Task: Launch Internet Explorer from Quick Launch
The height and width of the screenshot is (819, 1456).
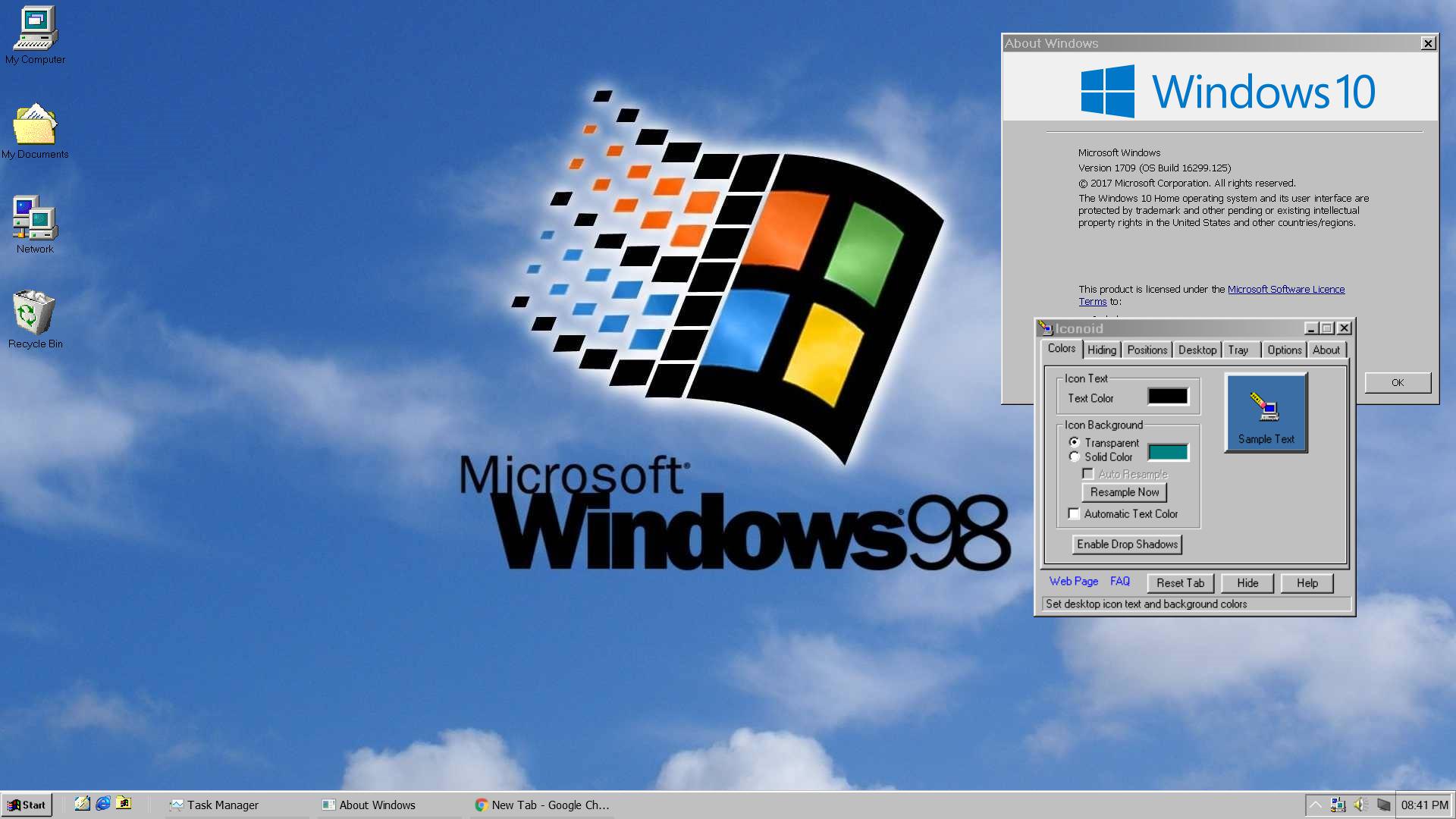Action: [x=102, y=805]
